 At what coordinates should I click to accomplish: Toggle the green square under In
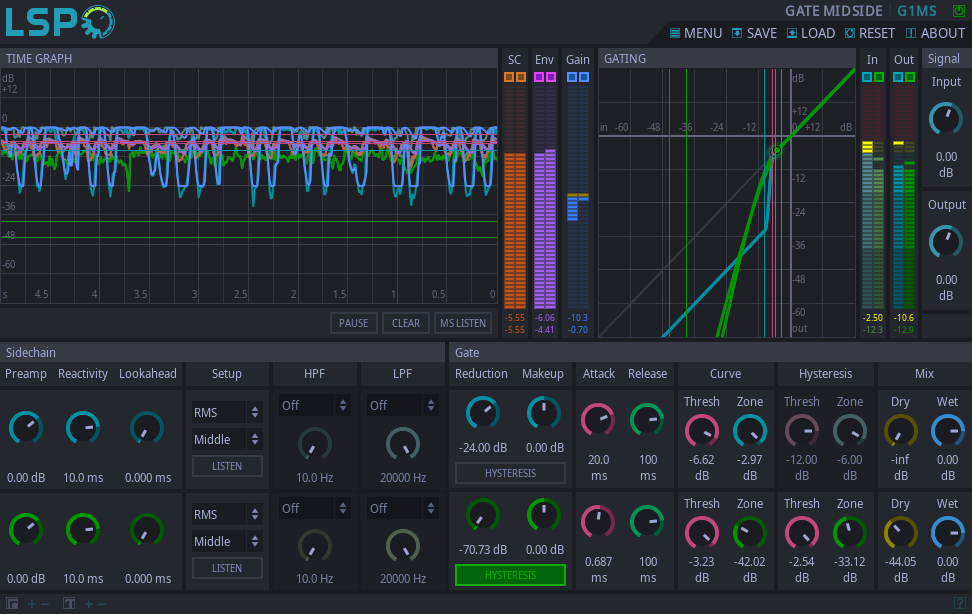point(878,77)
